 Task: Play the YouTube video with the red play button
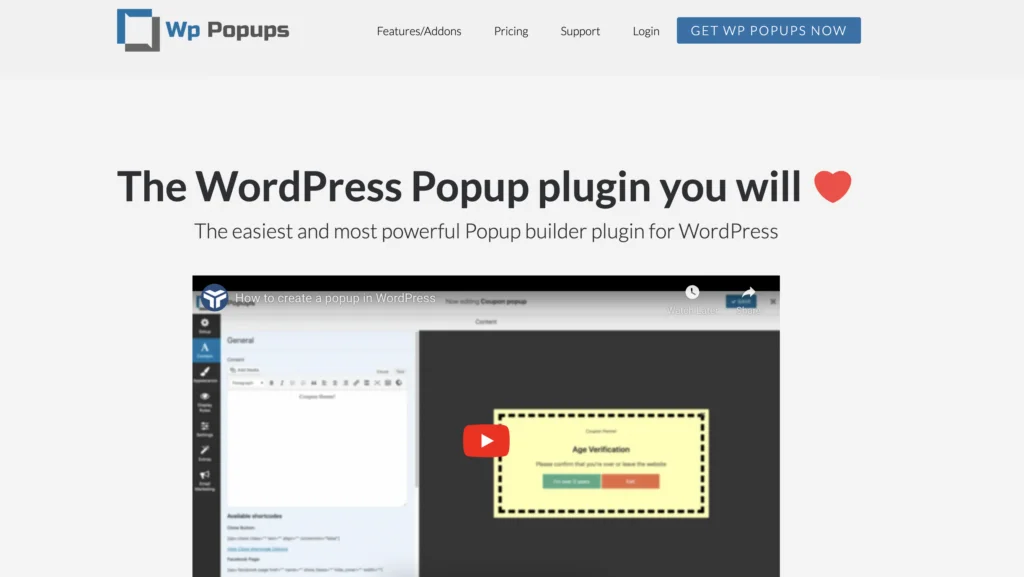tap(486, 441)
